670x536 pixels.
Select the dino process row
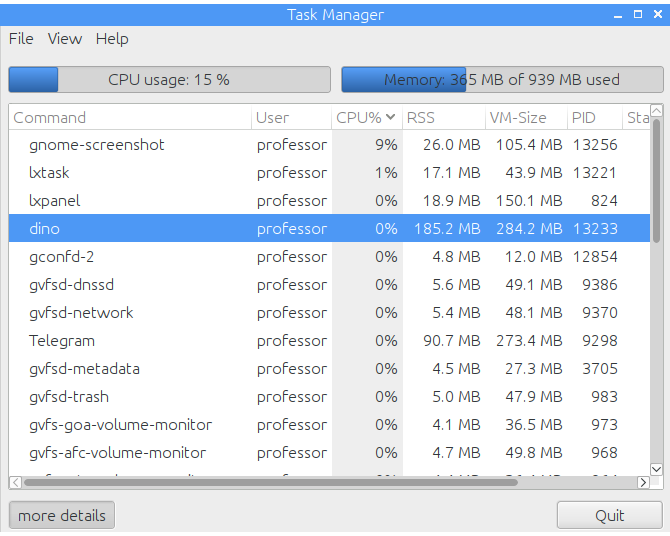coord(329,229)
